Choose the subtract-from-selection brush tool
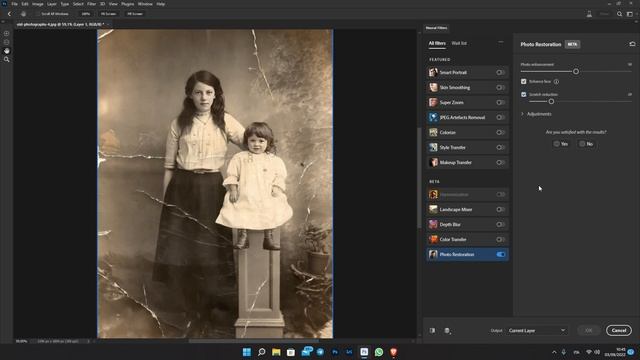 (x=7, y=42)
